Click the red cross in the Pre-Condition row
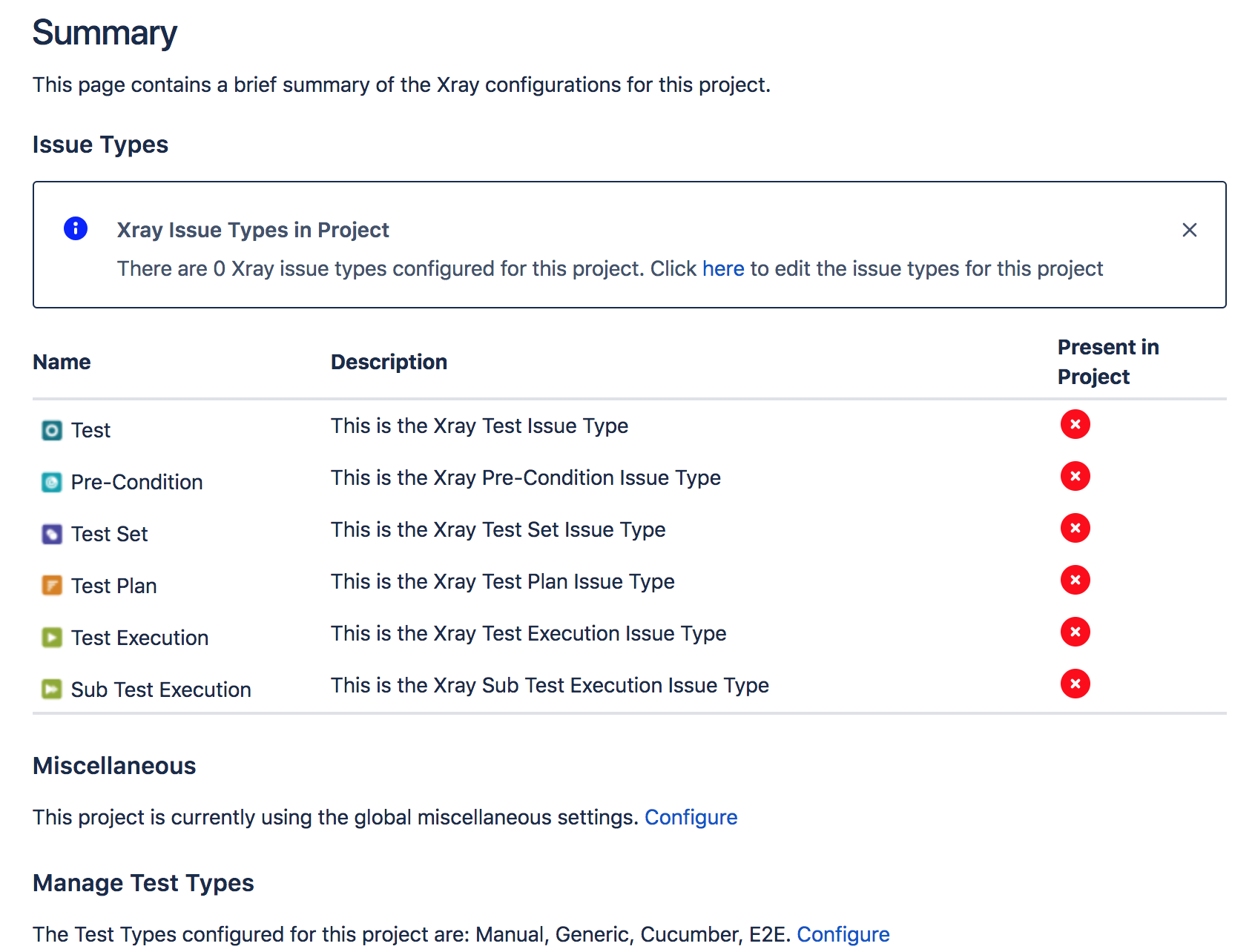The width and height of the screenshot is (1255, 952). [1076, 476]
